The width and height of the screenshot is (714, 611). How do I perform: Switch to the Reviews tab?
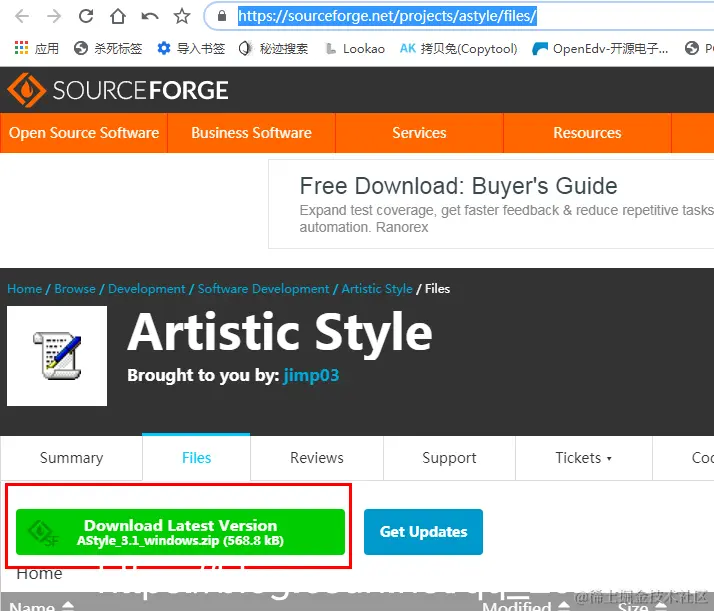317,458
